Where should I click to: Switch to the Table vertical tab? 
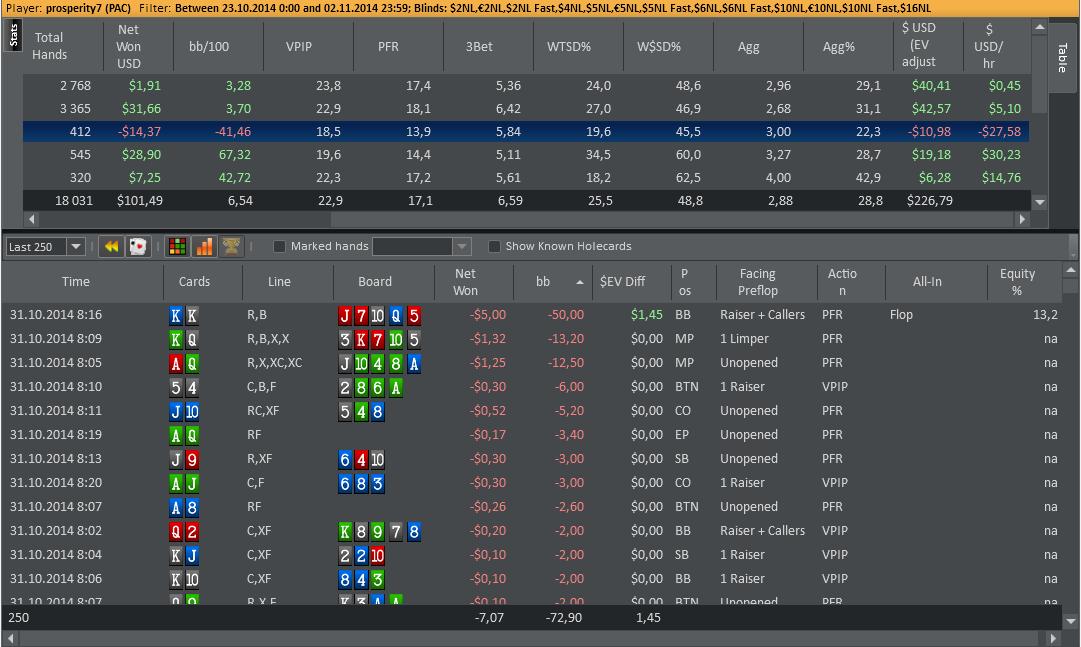[x=1062, y=57]
